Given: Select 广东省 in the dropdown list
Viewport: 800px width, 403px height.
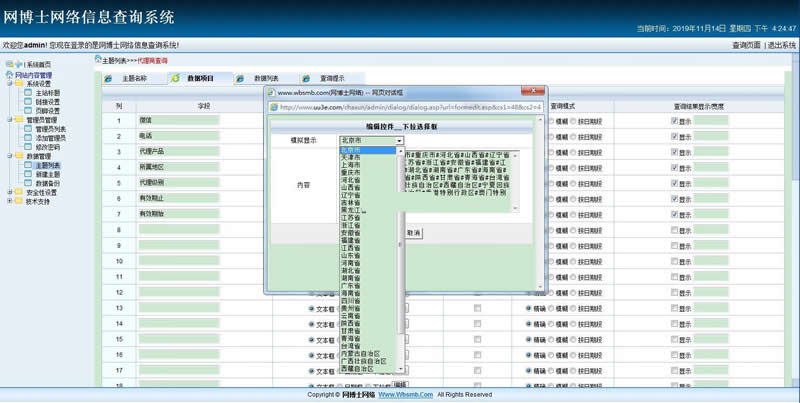Looking at the screenshot, I should coord(367,286).
